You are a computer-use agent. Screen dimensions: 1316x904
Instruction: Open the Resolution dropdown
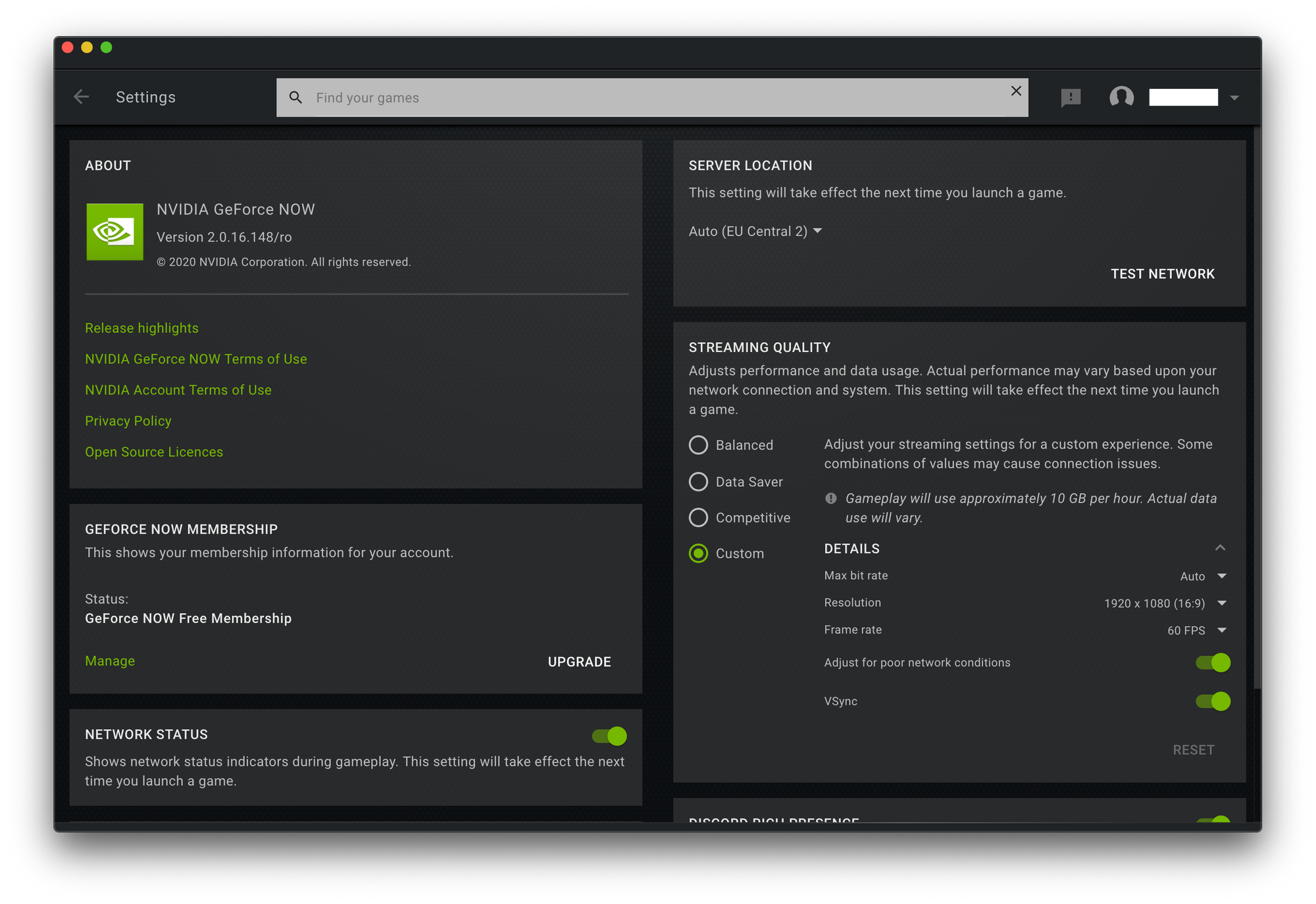[1165, 603]
